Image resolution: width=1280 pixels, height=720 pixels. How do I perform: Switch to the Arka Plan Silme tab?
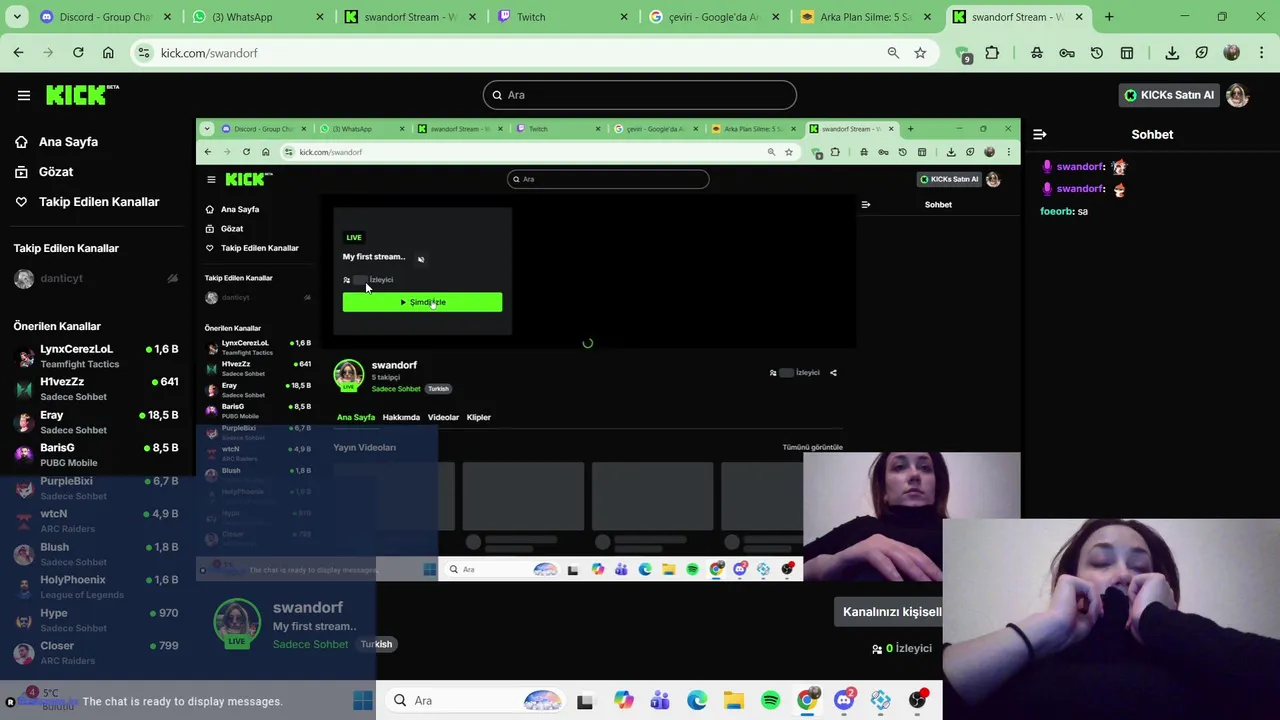pyautogui.click(x=864, y=17)
